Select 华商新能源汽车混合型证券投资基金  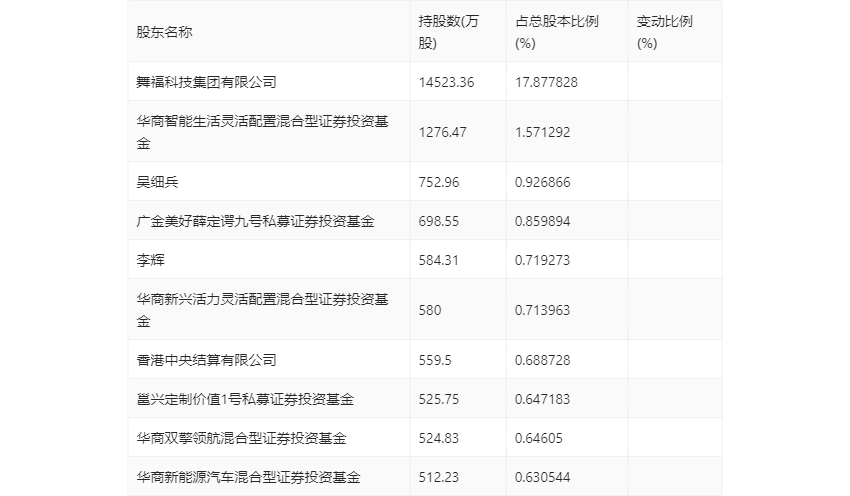point(248,476)
